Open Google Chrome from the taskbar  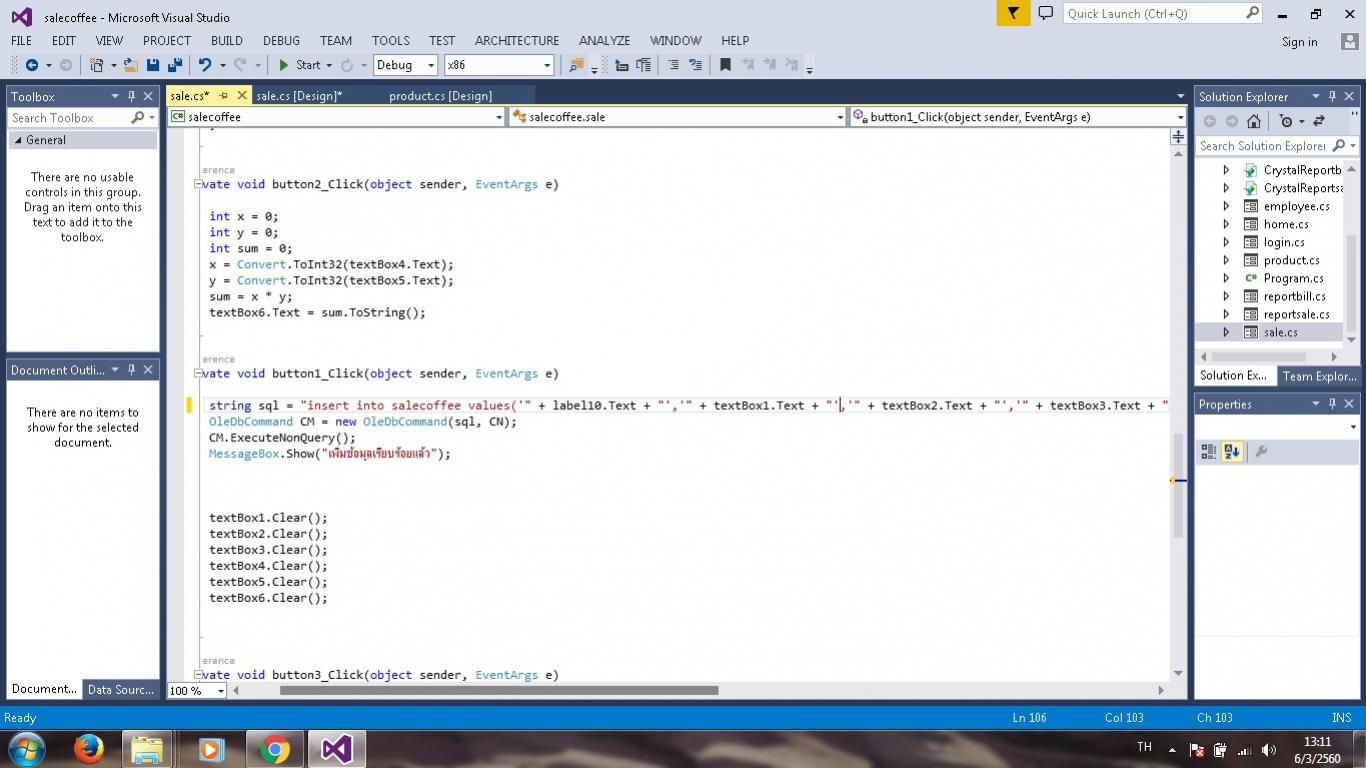click(273, 748)
